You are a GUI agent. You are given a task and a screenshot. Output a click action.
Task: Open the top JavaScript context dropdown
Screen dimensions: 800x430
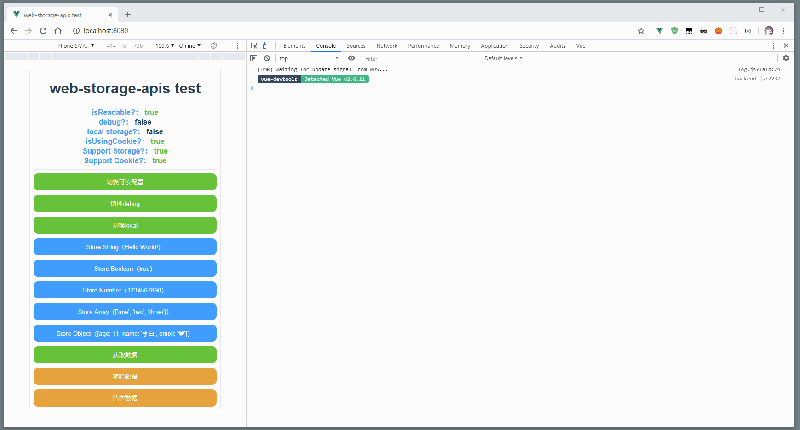[309, 58]
